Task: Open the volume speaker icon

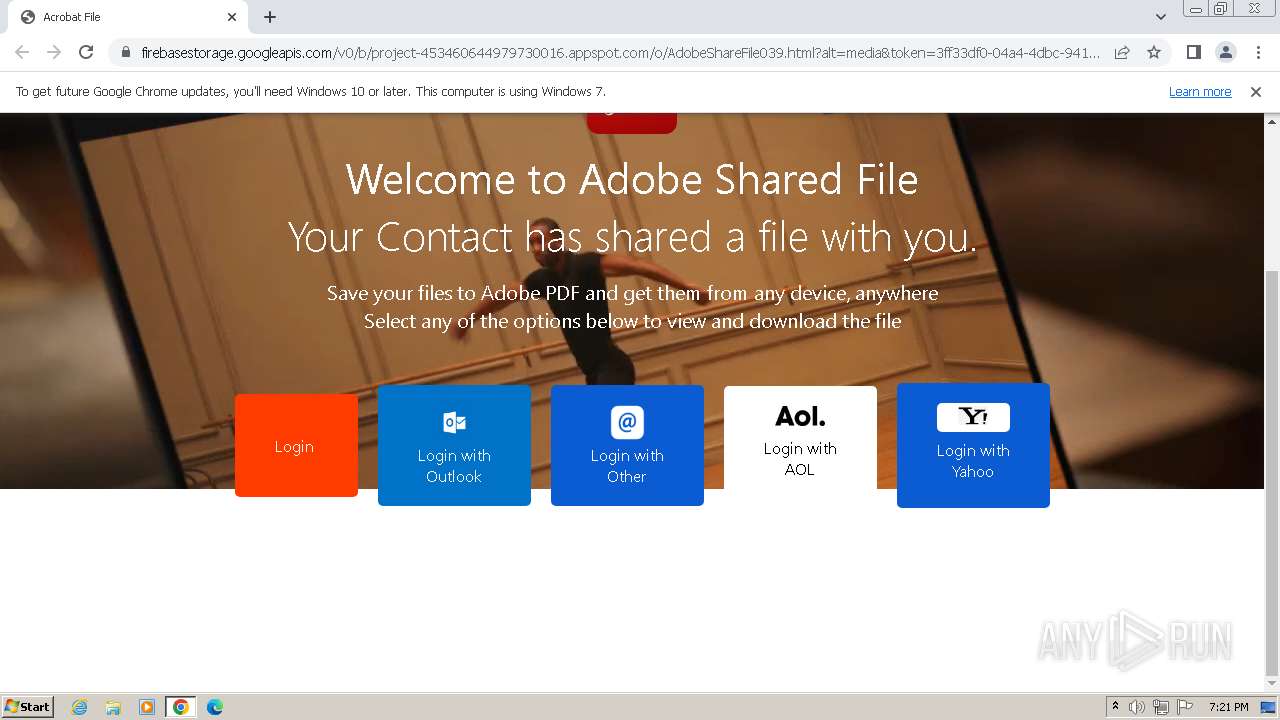Action: (x=1137, y=707)
